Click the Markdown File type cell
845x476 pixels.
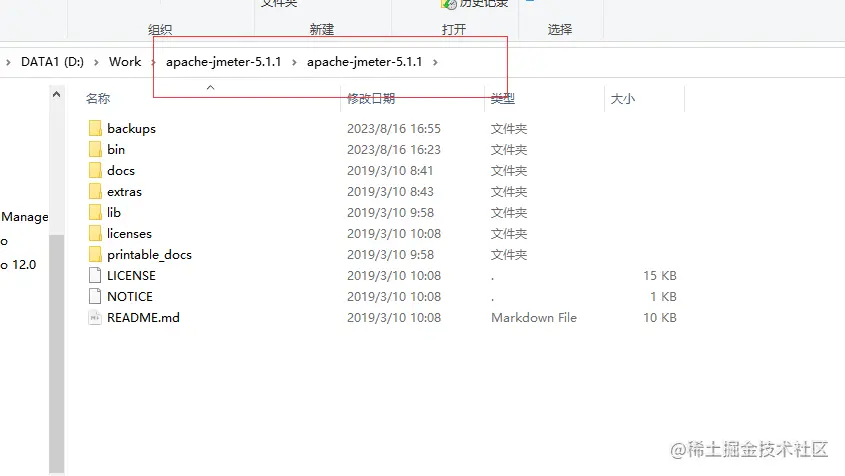[534, 318]
